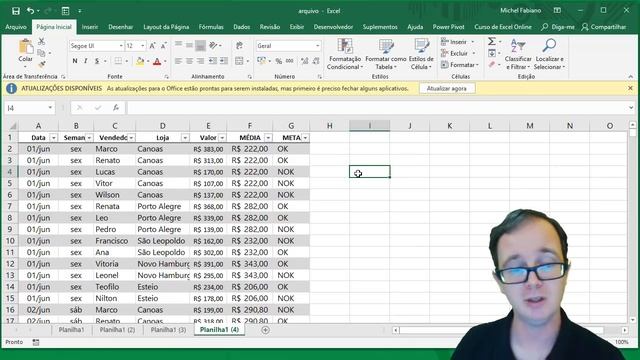This screenshot has width=640, height=360.
Task: Increase font size with the larger A icon
Action: [x=152, y=46]
